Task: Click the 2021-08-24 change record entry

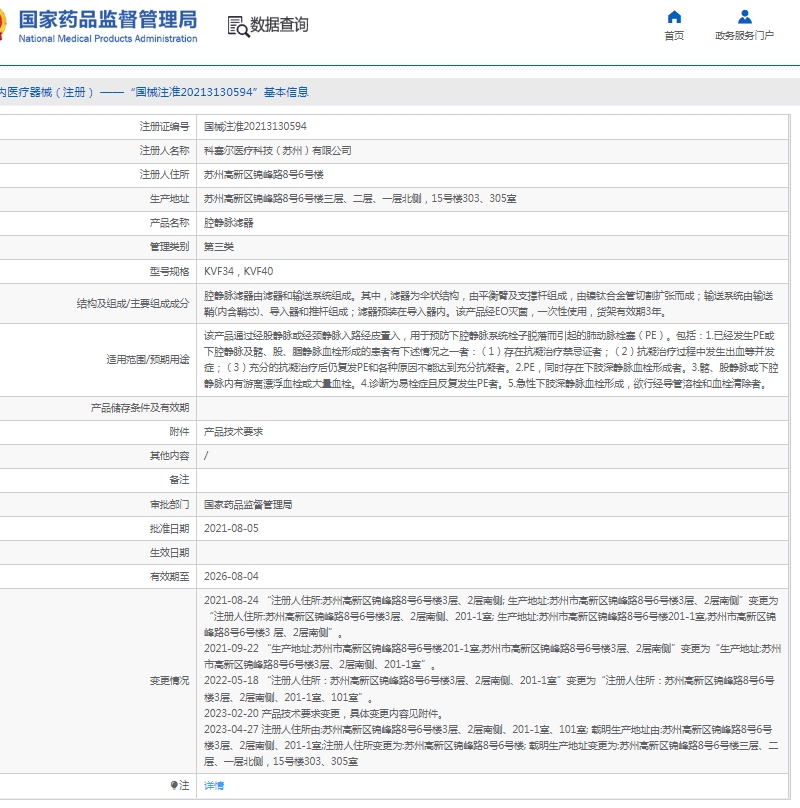Action: coord(491,616)
